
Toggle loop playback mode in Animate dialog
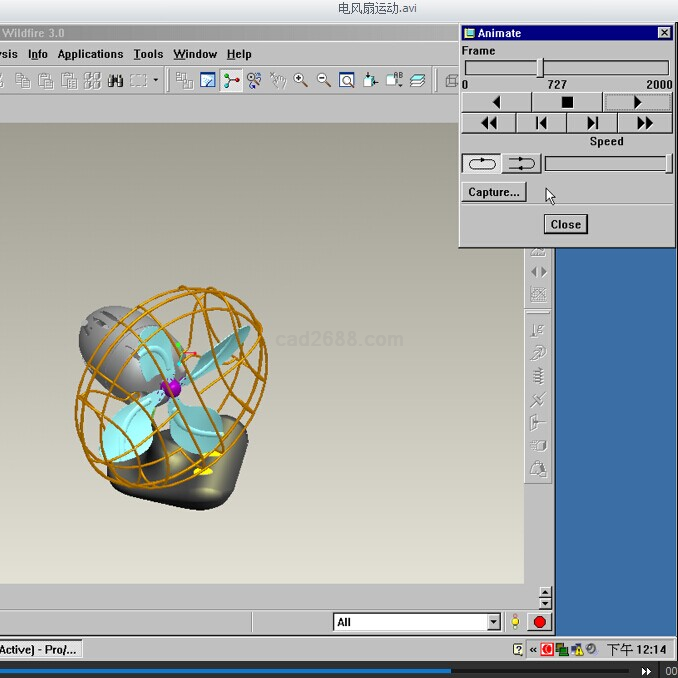(x=481, y=163)
